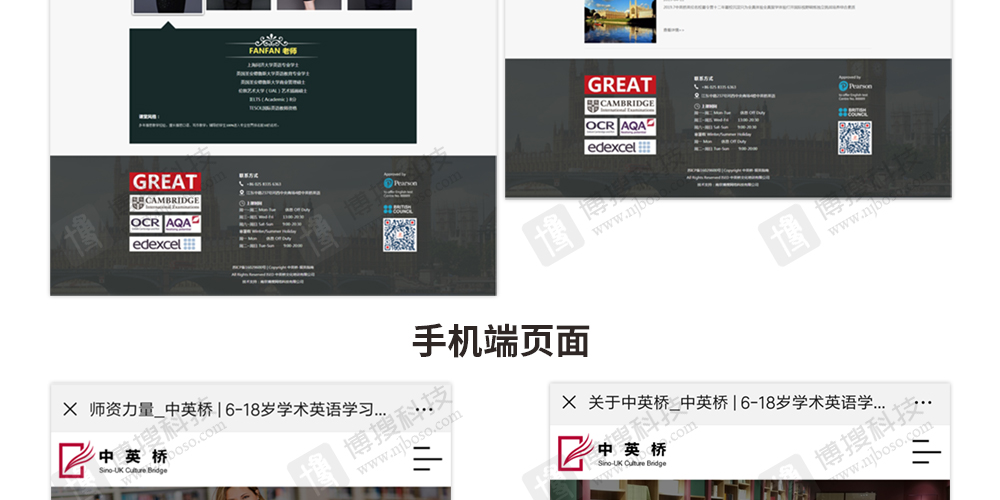Open the three-dot menu on 师资力量 page

424,409
